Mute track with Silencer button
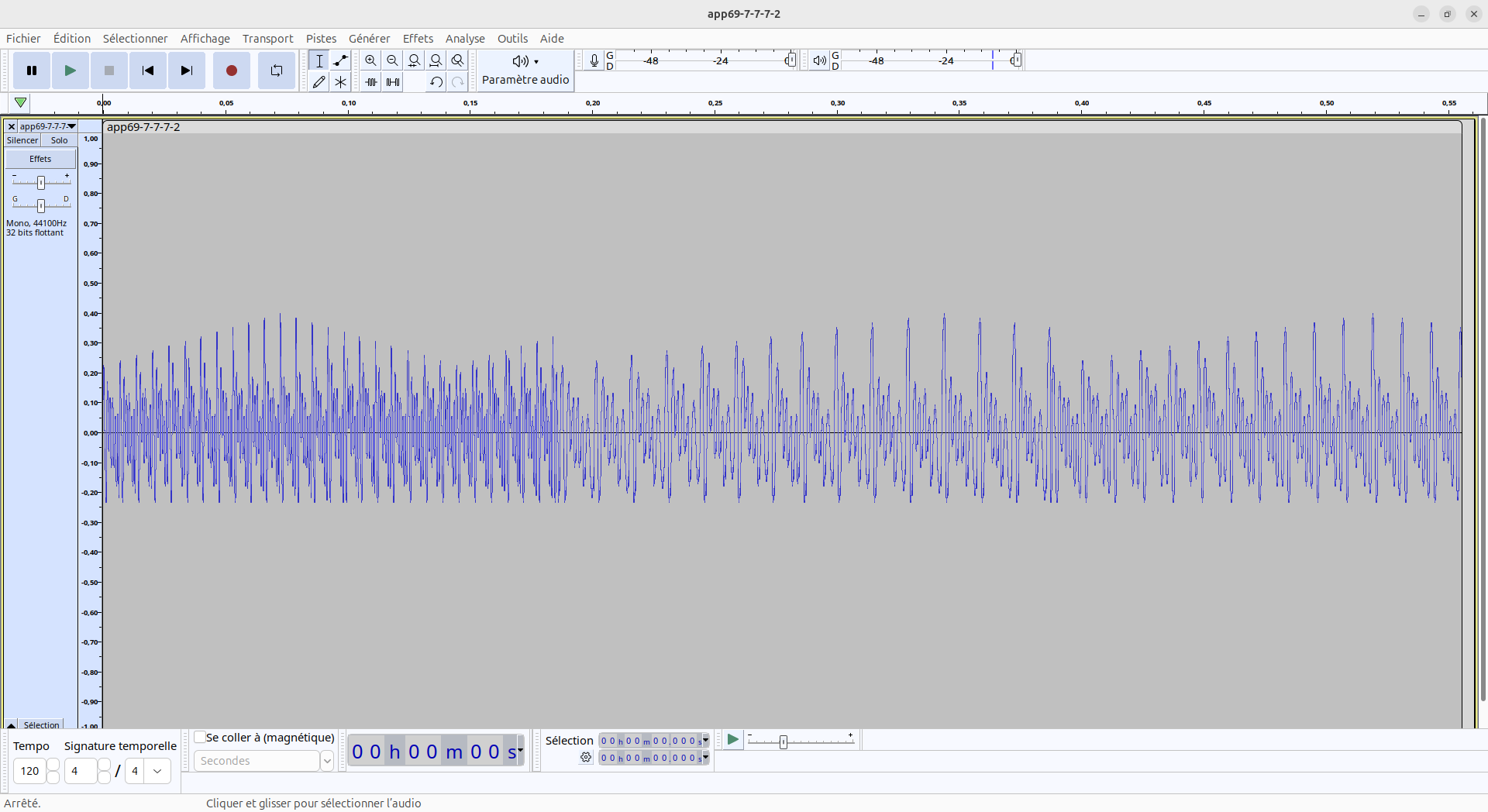This screenshot has height=812, width=1488. pos(22,140)
